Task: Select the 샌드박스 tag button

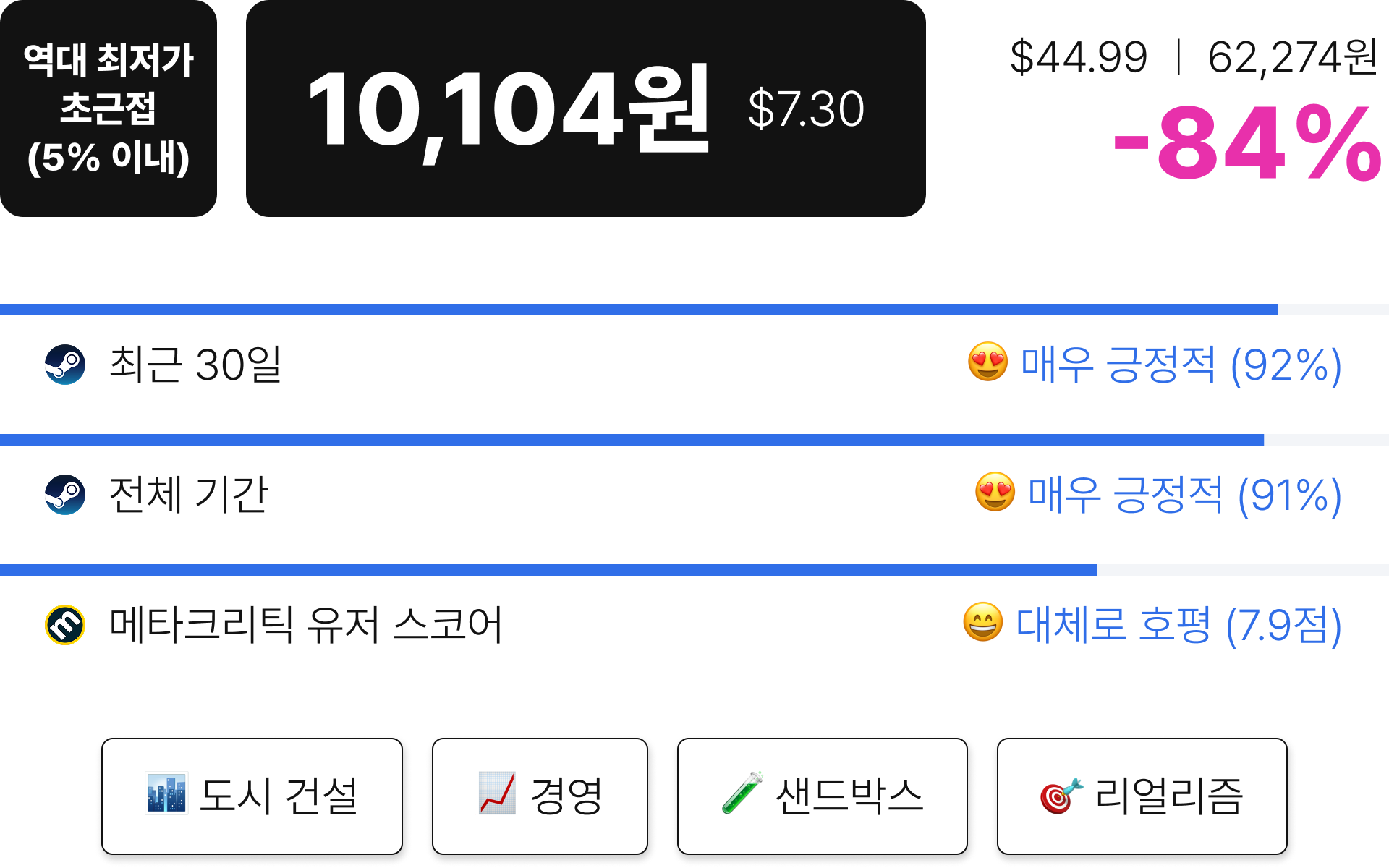Action: coord(822,796)
